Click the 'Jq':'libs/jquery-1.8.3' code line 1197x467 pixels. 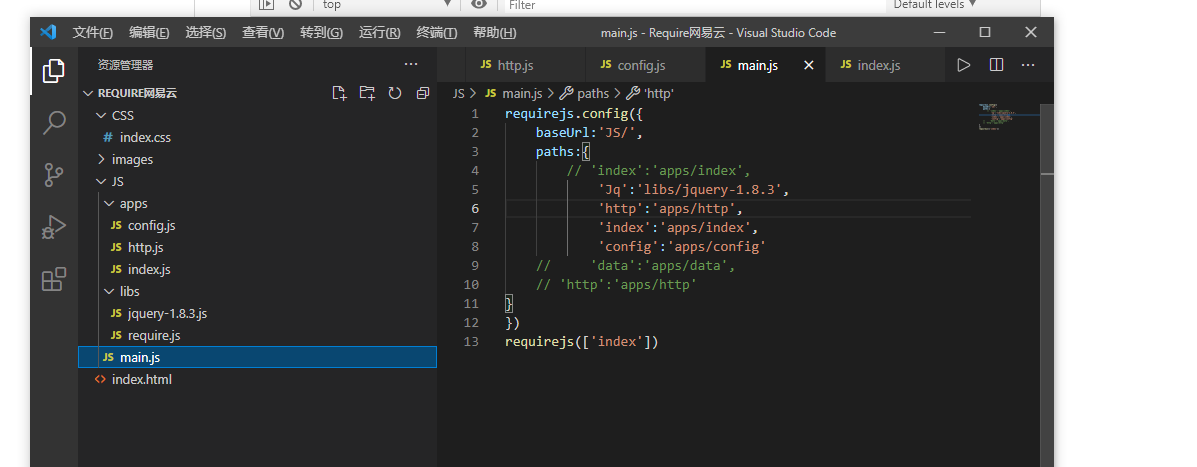pos(693,189)
